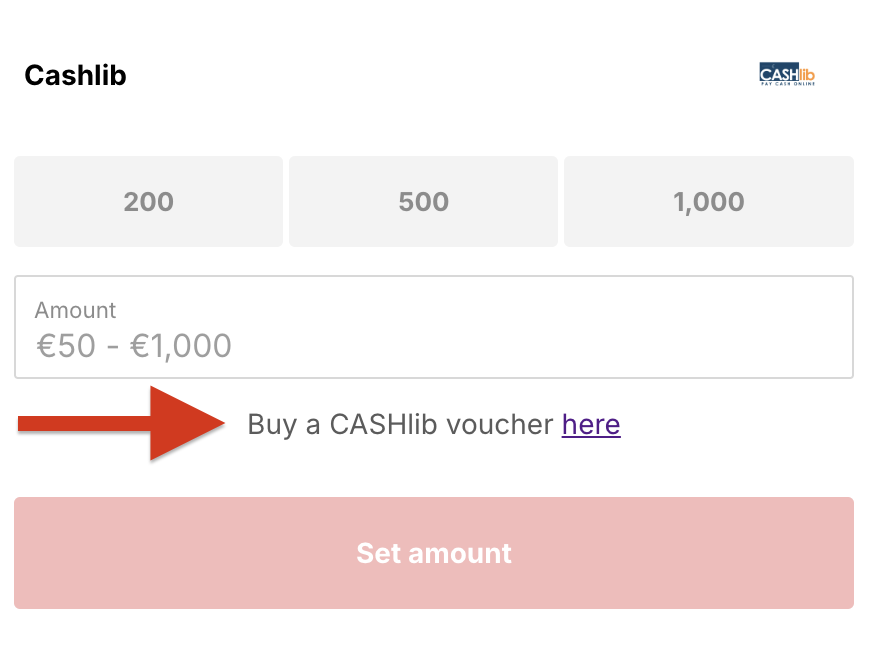Click the word 'Buy' in voucher sentence
This screenshot has height=646, width=872.
tap(269, 425)
